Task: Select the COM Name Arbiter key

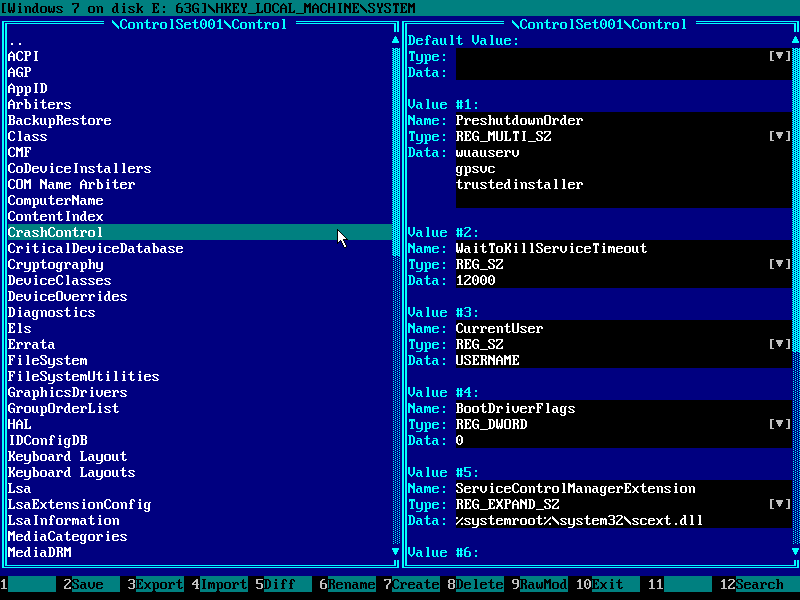Action: 199,184
